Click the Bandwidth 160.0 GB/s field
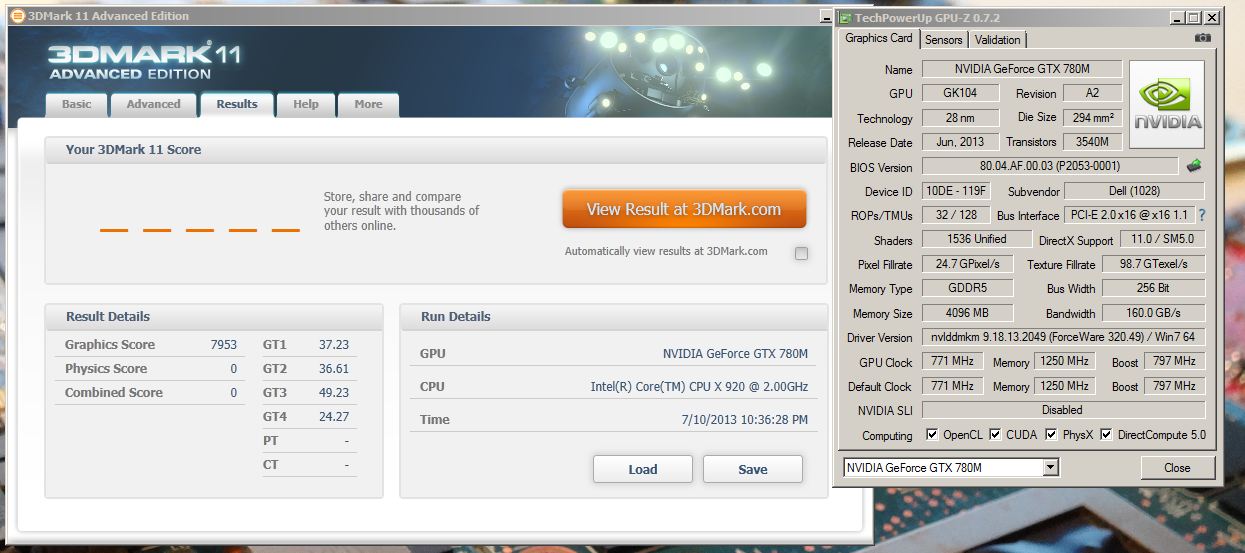The height and width of the screenshot is (553, 1245). click(1153, 313)
